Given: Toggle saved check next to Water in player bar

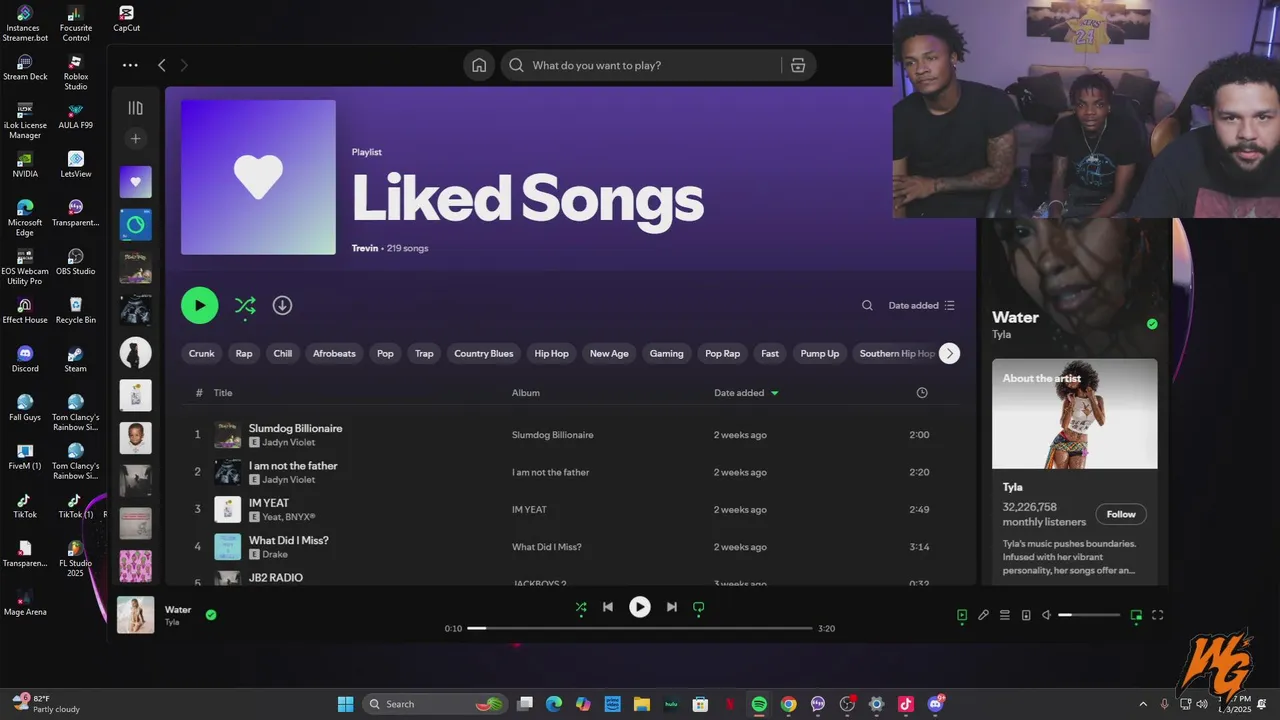Looking at the screenshot, I should (x=211, y=615).
